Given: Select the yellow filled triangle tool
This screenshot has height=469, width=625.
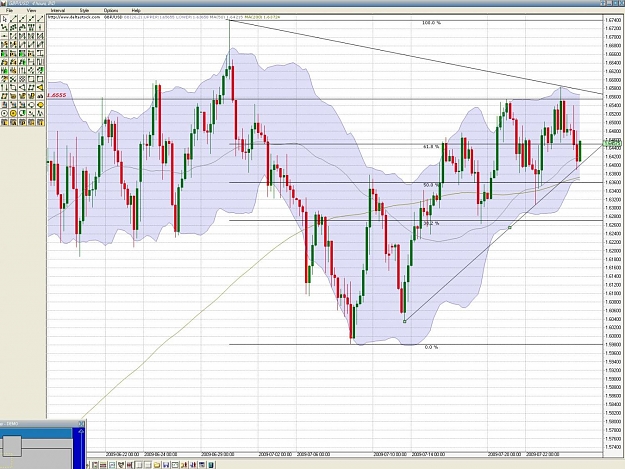Looking at the screenshot, I should coord(40,88).
